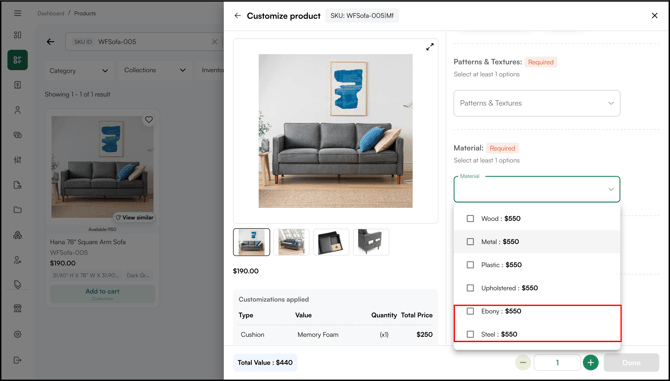The image size is (670, 381).
Task: Open the store icon in sidebar
Action: coord(18,308)
